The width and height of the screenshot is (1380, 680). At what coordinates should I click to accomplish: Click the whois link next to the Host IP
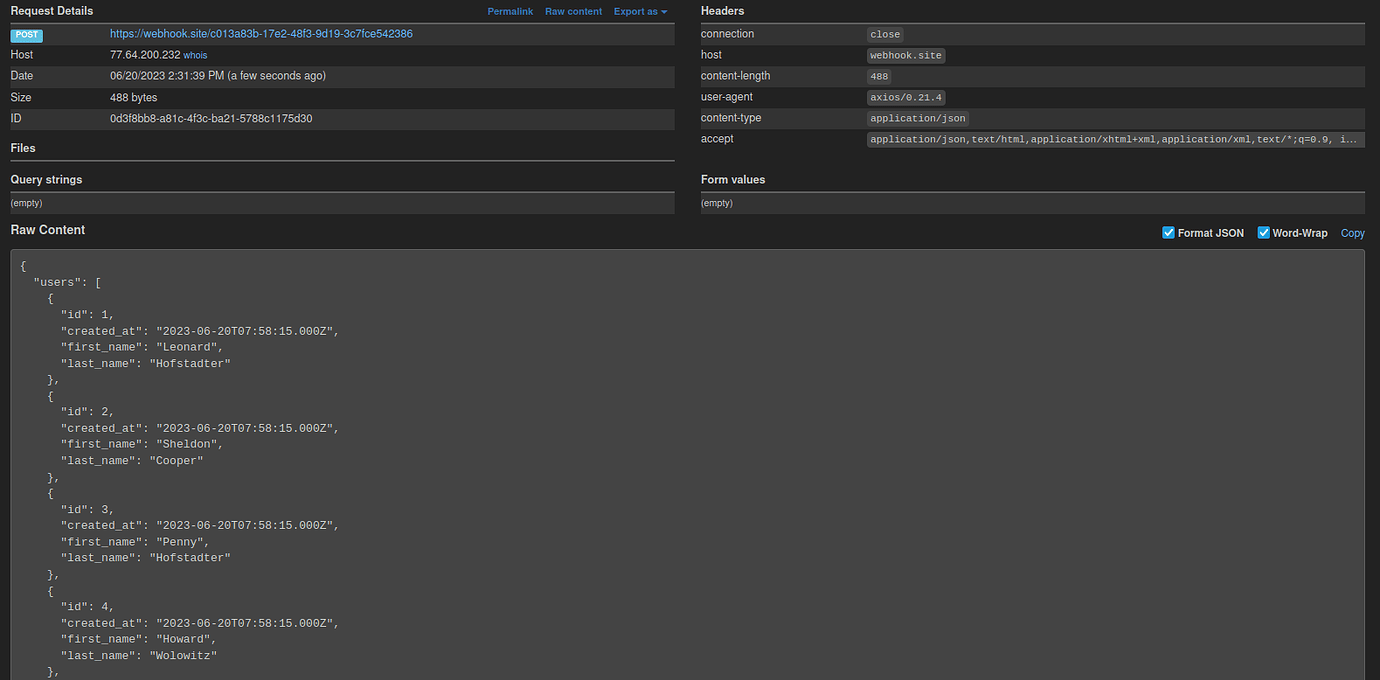coord(195,55)
